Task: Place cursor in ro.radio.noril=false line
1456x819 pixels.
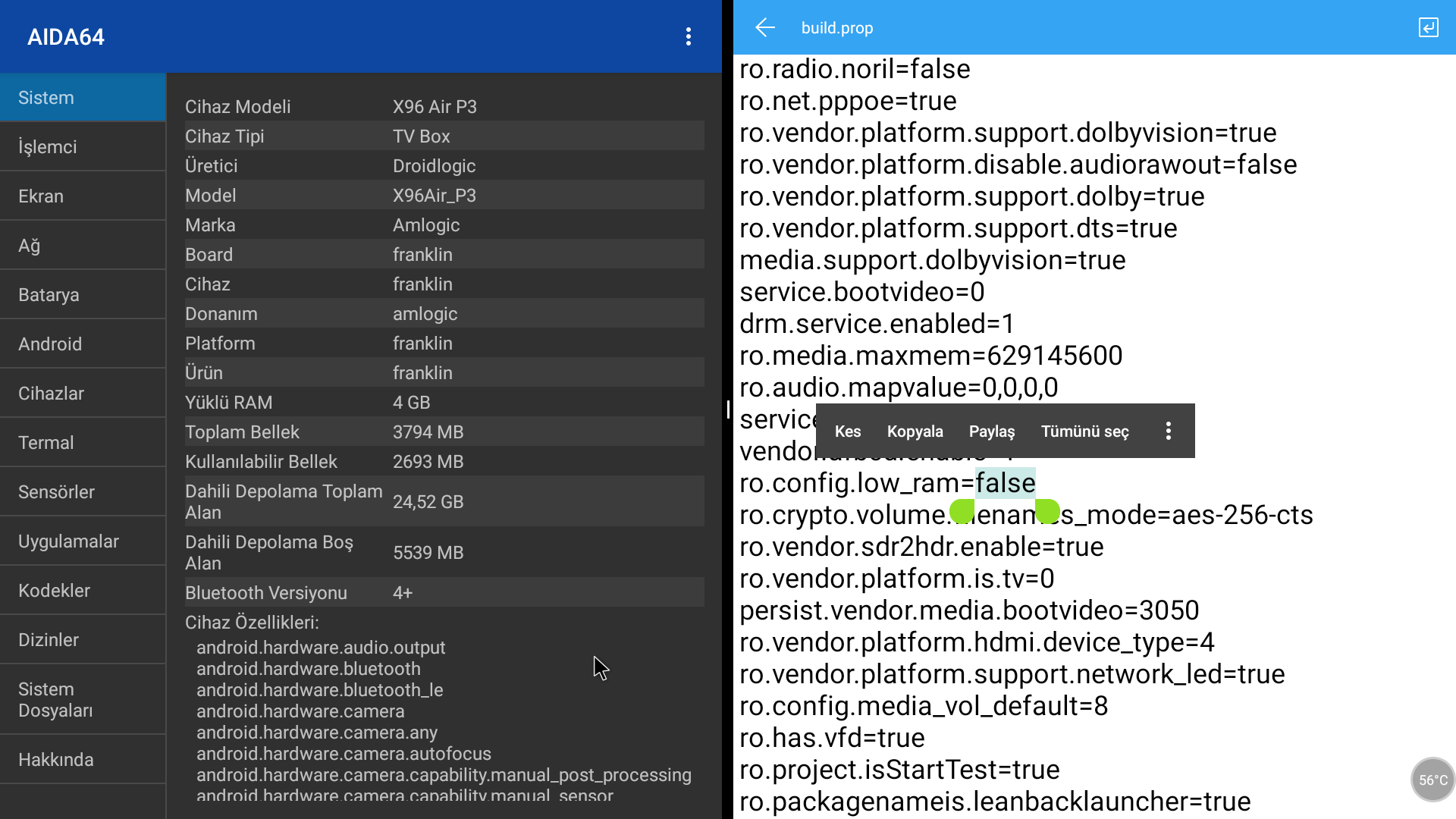Action: [855, 69]
